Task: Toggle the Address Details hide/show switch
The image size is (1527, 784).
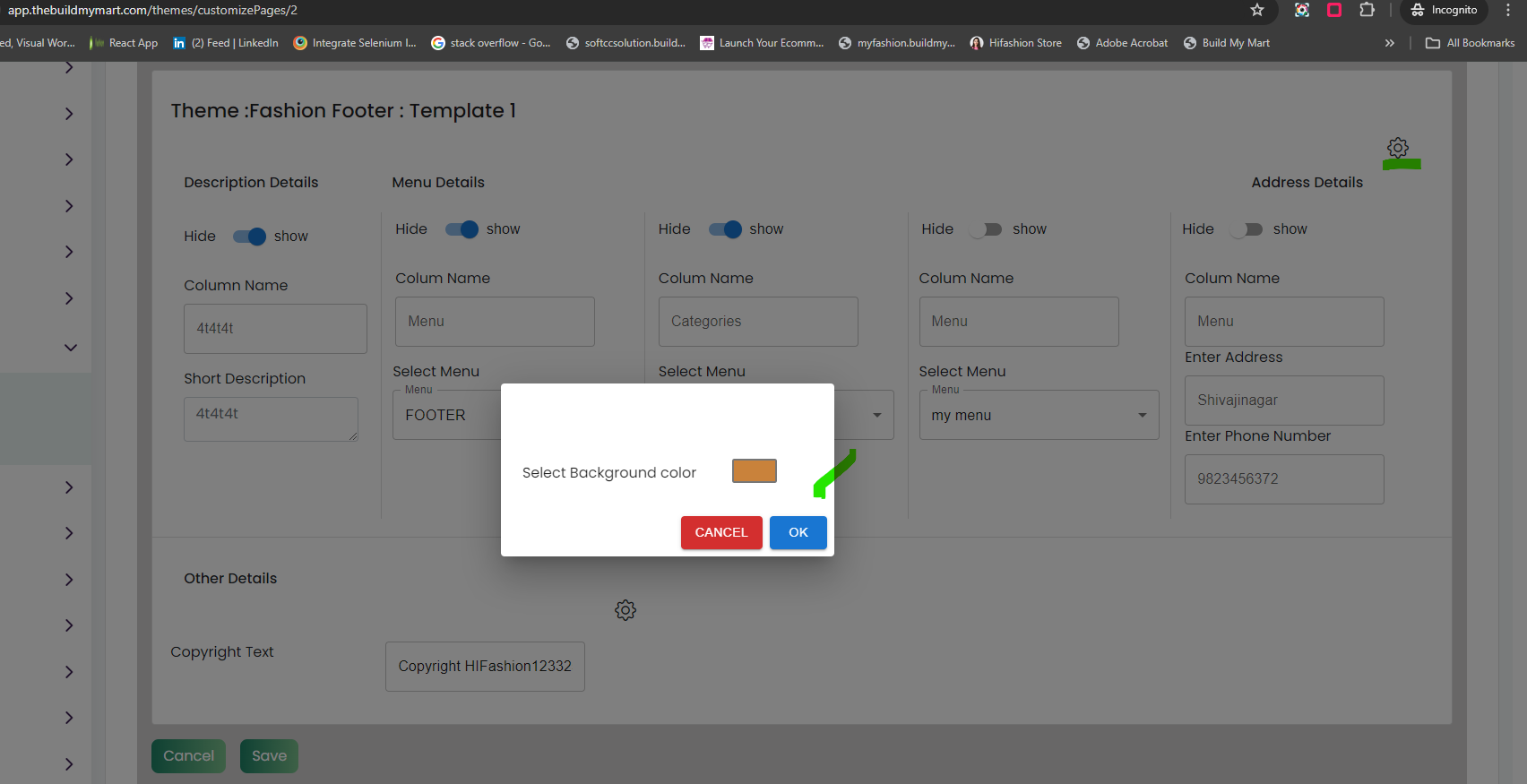Action: [x=1247, y=229]
